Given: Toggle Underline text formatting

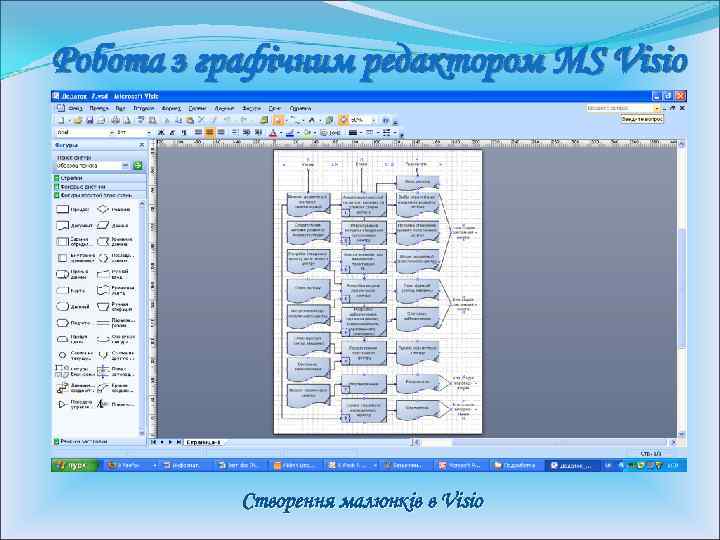Looking at the screenshot, I should coord(184,133).
